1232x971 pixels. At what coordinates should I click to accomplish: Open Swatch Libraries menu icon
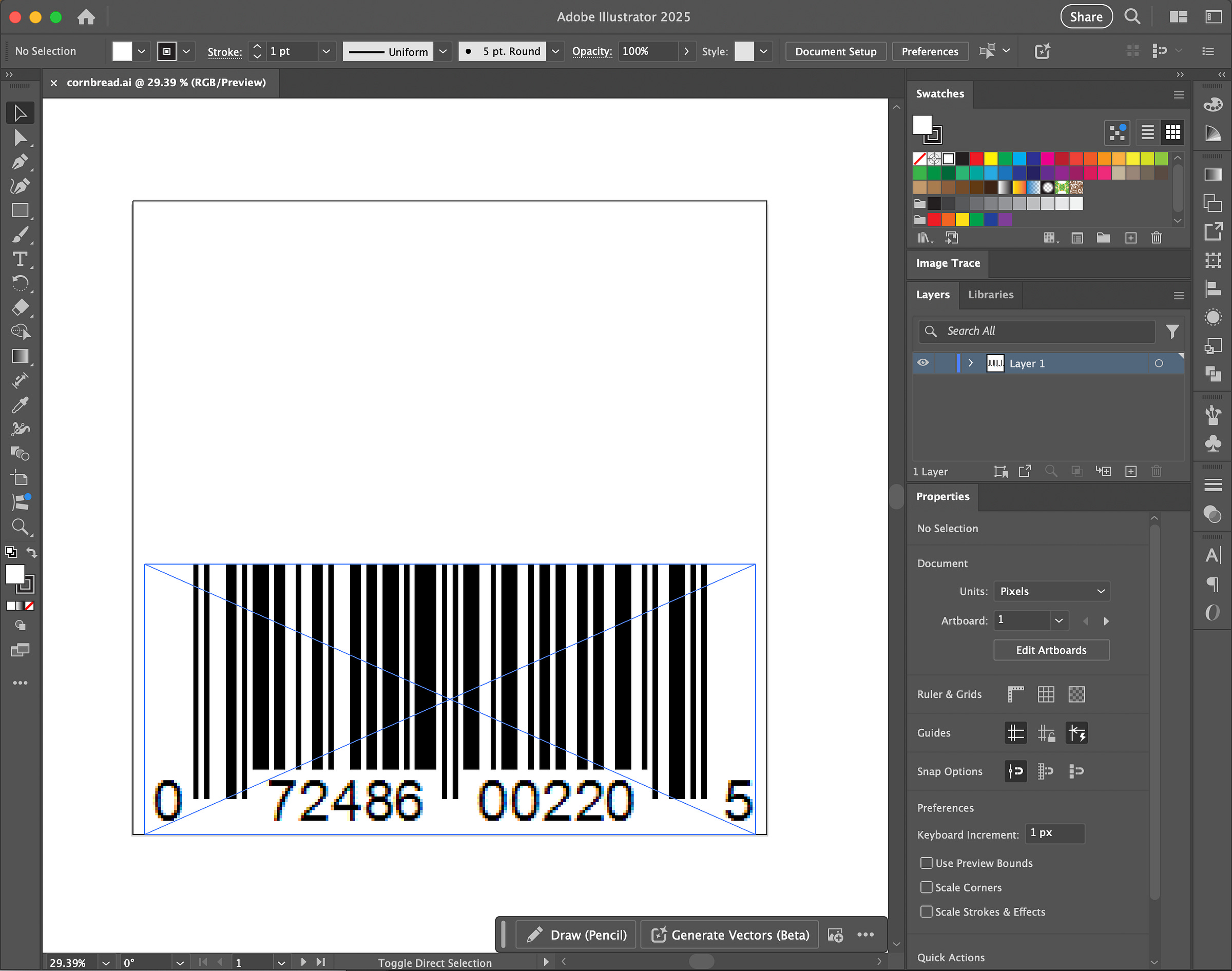[925, 238]
